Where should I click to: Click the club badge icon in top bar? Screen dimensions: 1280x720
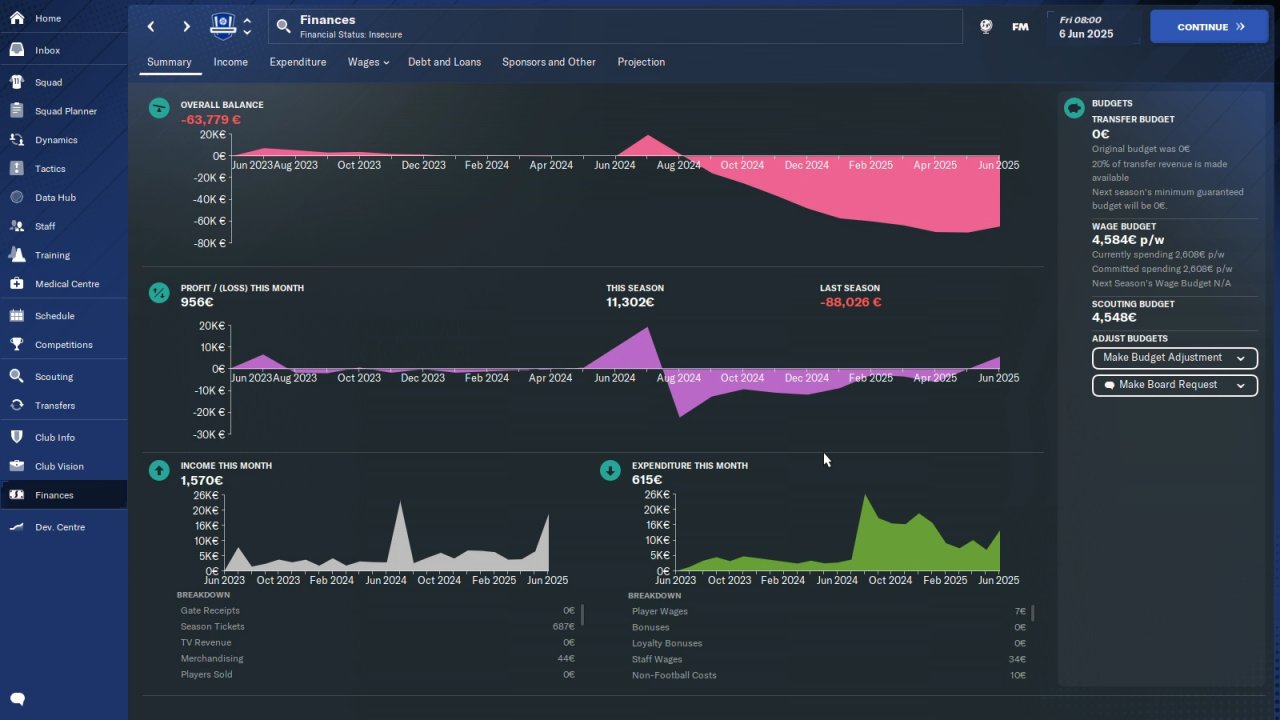(x=223, y=26)
